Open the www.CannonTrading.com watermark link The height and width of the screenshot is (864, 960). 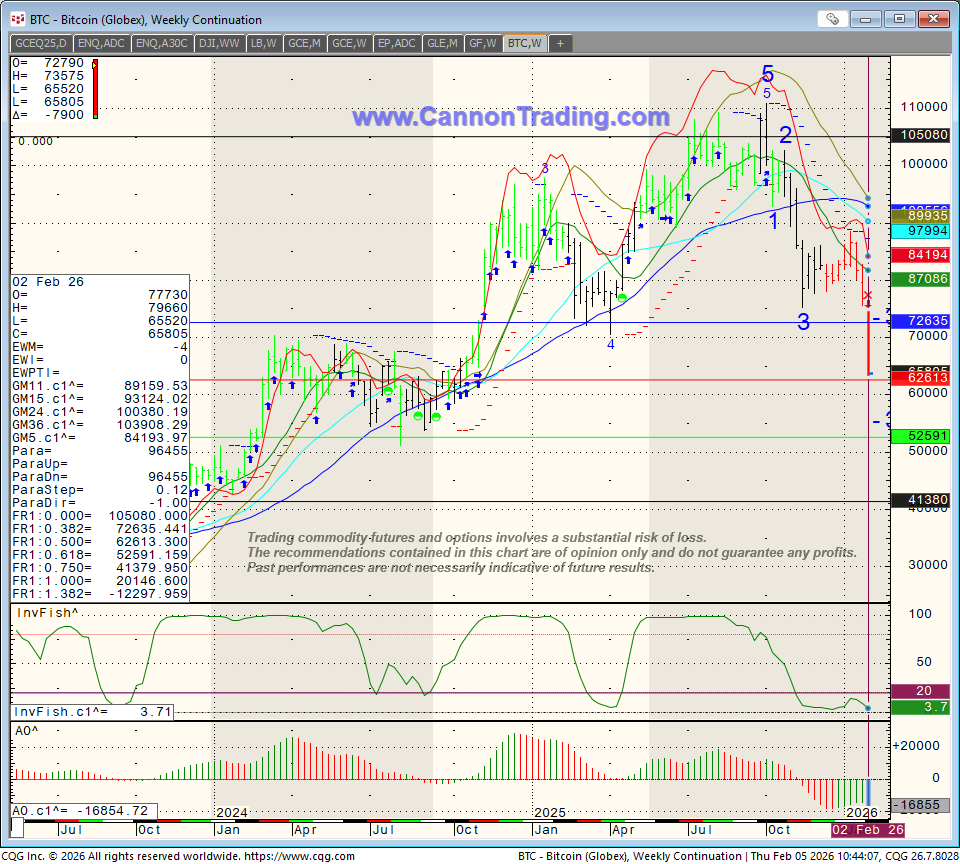(510, 117)
